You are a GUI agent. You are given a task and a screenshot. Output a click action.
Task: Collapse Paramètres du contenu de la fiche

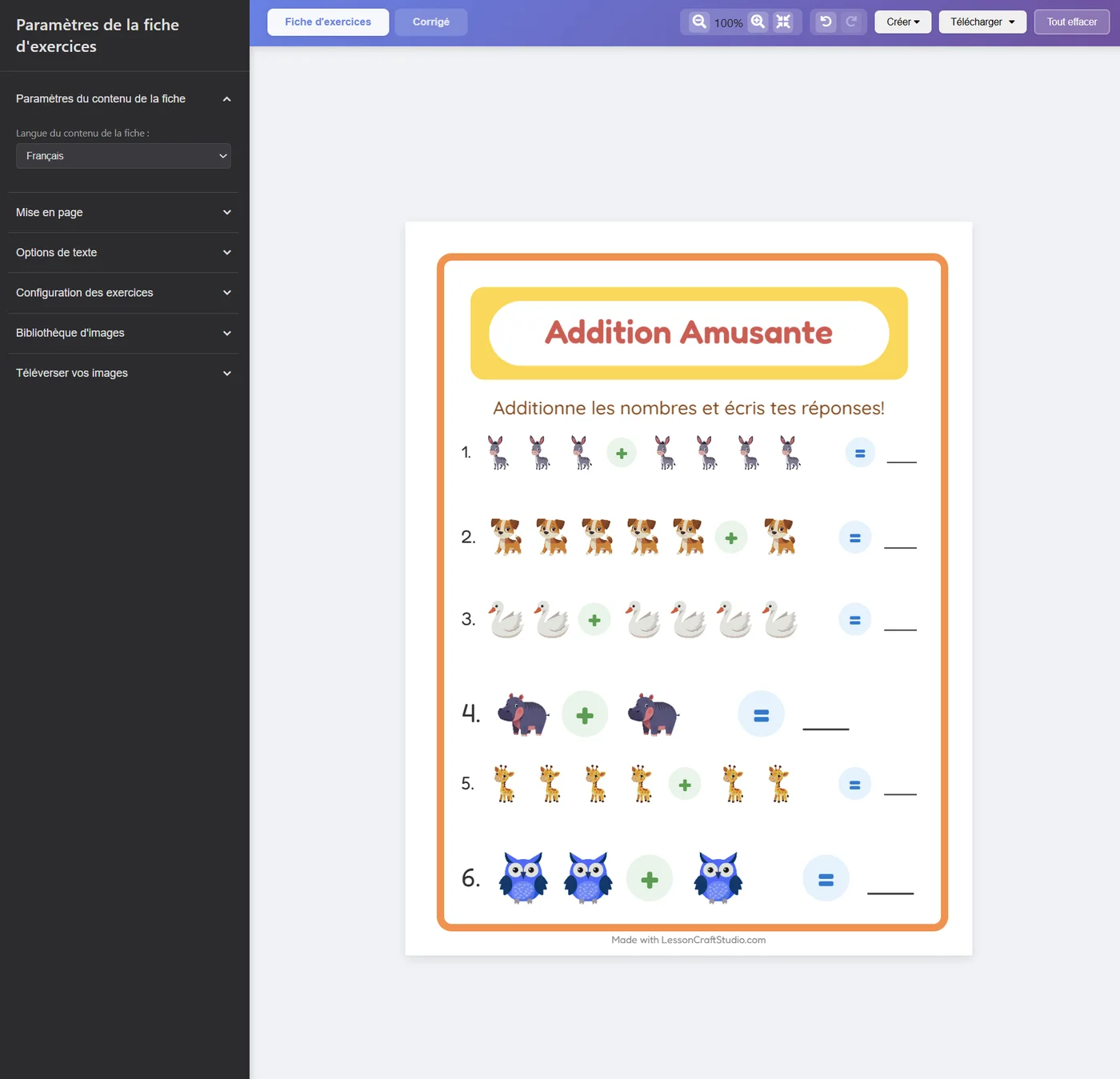(123, 98)
